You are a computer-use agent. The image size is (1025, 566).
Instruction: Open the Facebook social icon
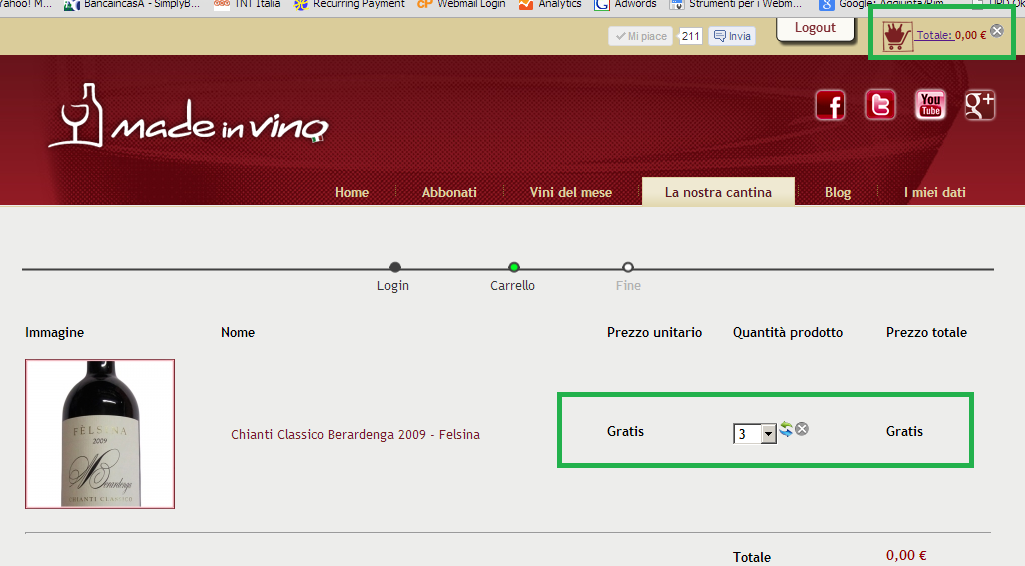pyautogui.click(x=830, y=105)
